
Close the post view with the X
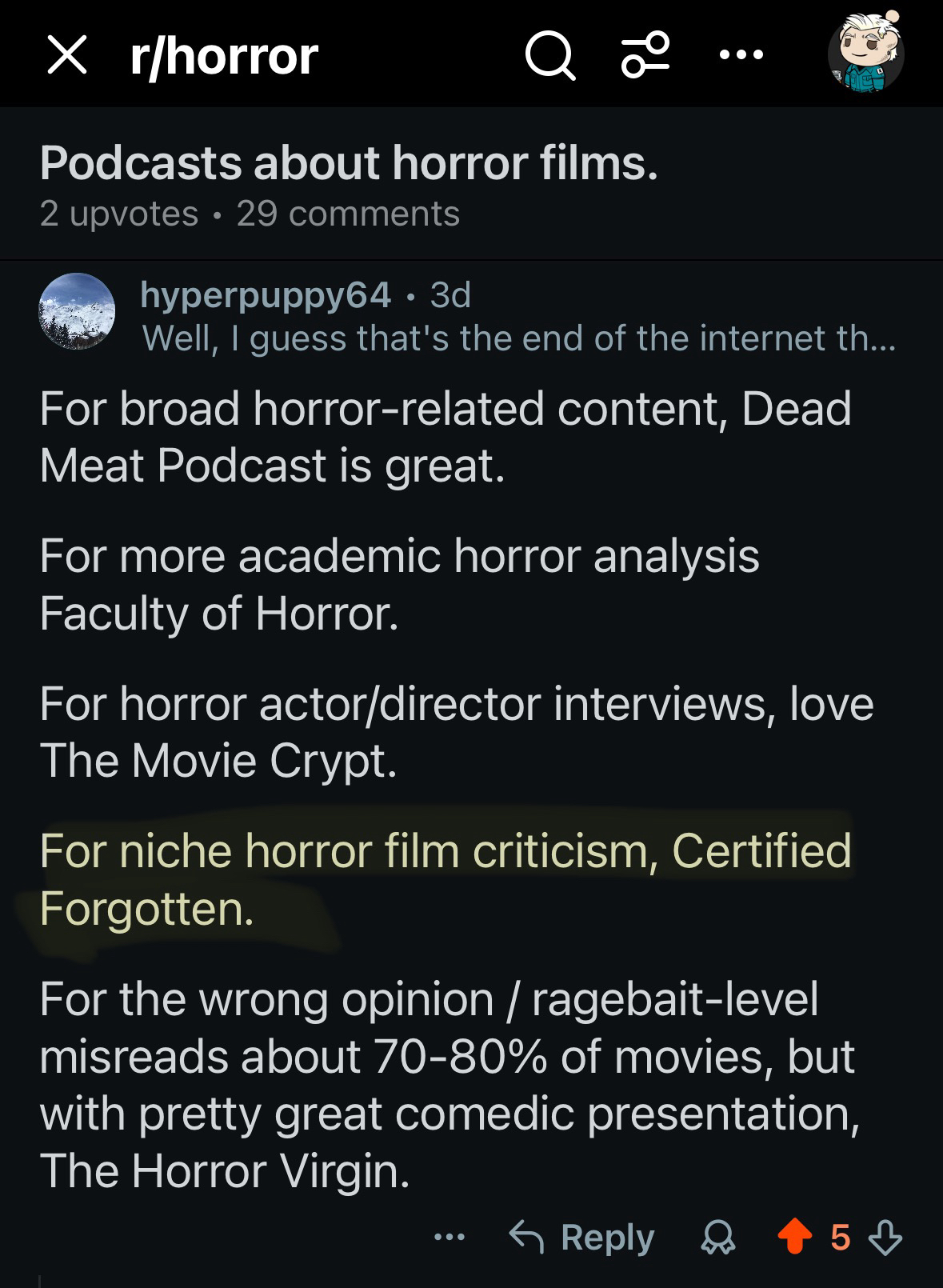[67, 56]
